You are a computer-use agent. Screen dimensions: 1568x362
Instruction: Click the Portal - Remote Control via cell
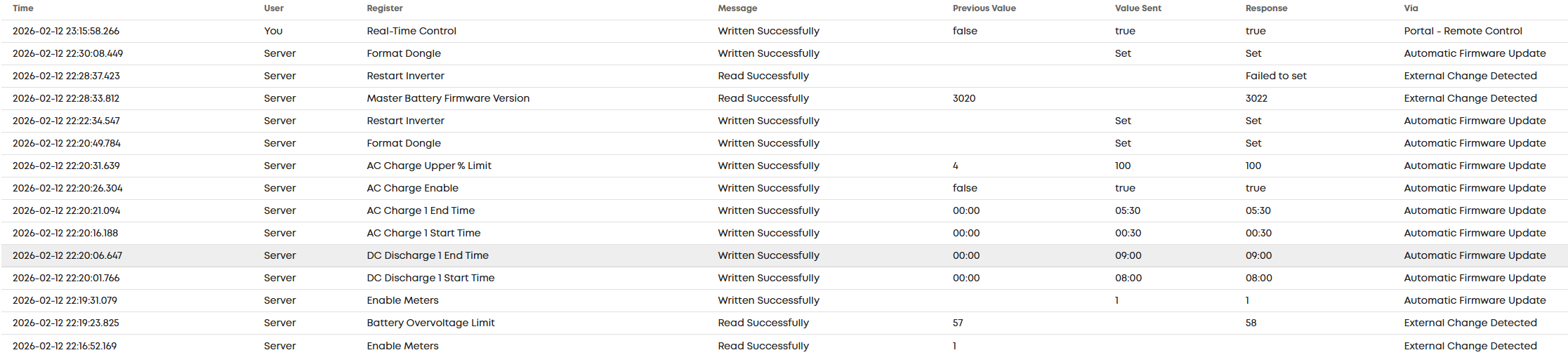pyautogui.click(x=1463, y=31)
